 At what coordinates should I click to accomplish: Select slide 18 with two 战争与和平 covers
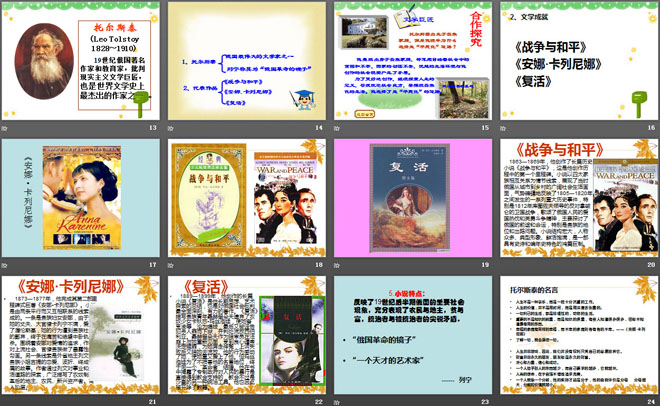click(247, 198)
